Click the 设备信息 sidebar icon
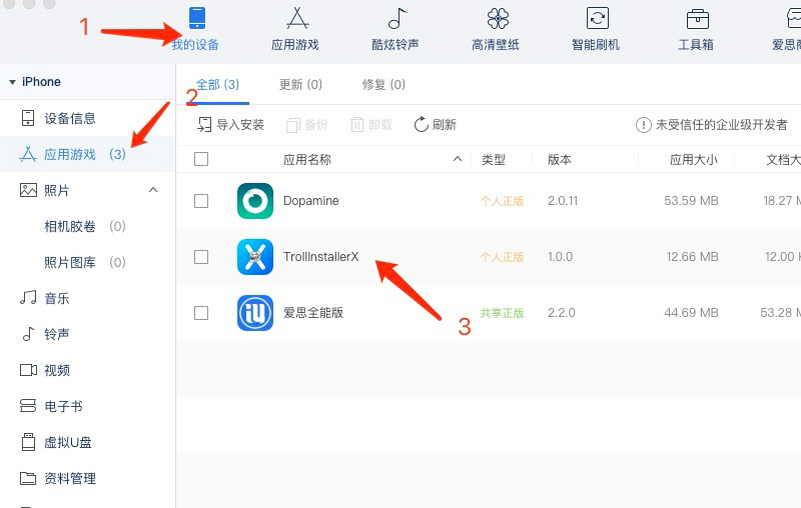The height and width of the screenshot is (508, 801). pyautogui.click(x=28, y=118)
